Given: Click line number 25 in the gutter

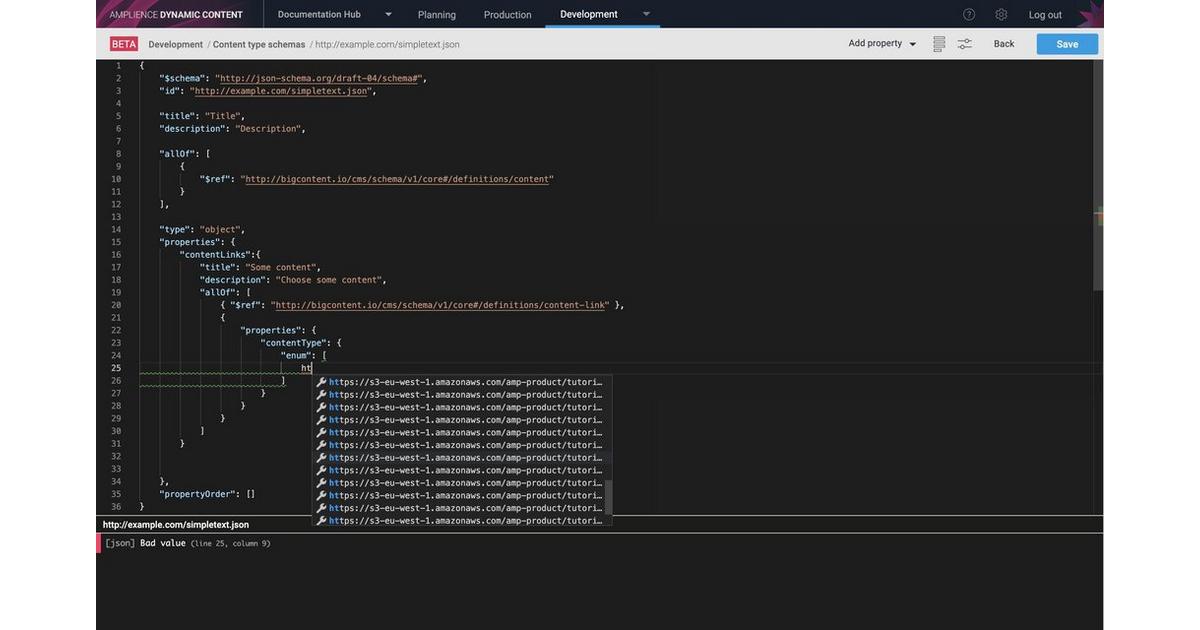Looking at the screenshot, I should click(116, 368).
